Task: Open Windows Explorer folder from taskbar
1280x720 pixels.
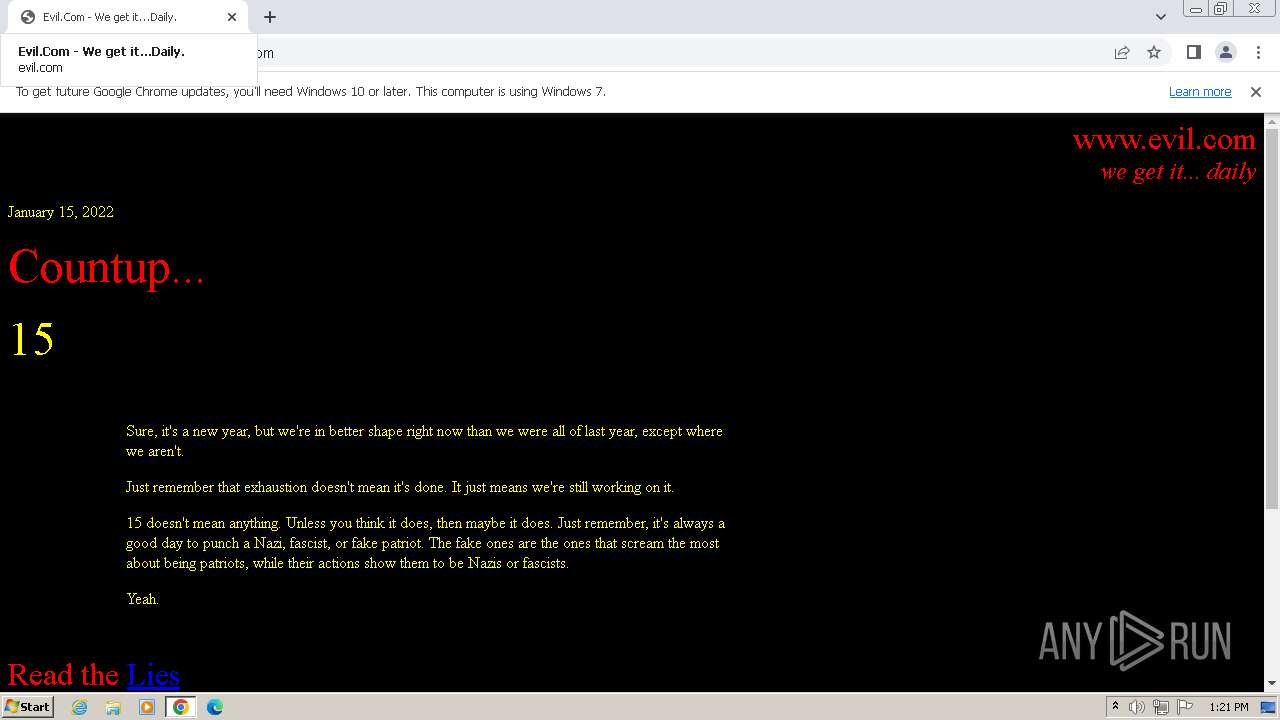Action: (113, 707)
